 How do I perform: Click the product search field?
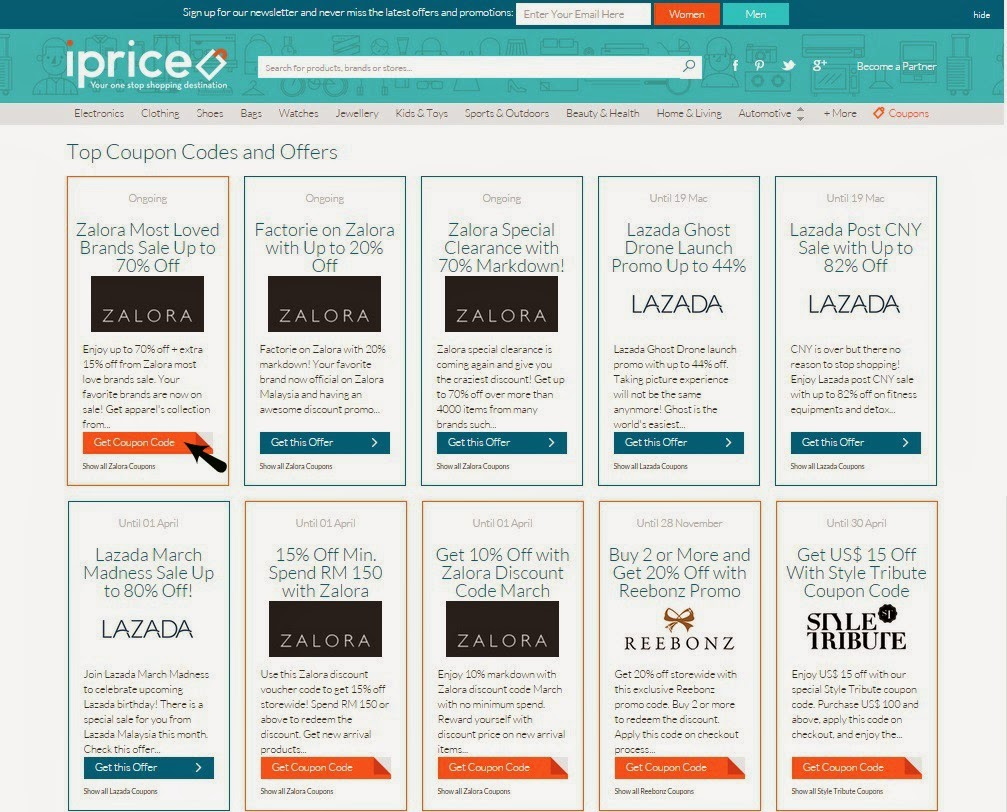470,67
